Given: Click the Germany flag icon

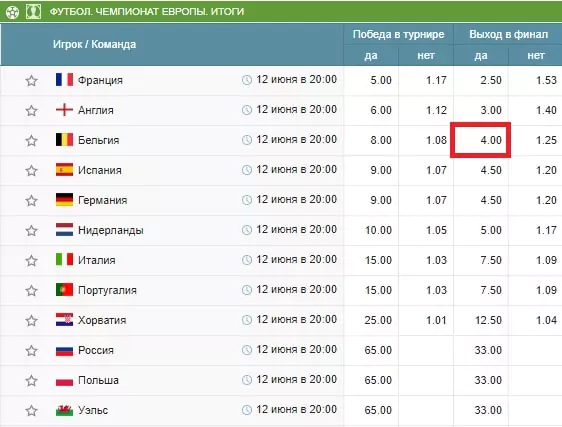Looking at the screenshot, I should [x=65, y=200].
